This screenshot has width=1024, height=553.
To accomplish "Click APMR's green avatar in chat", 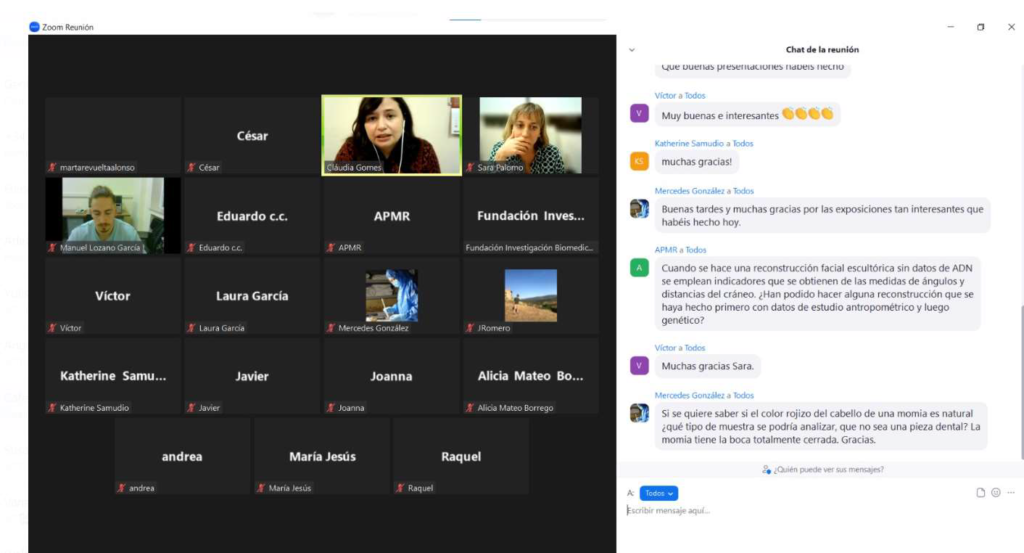I will click(639, 267).
